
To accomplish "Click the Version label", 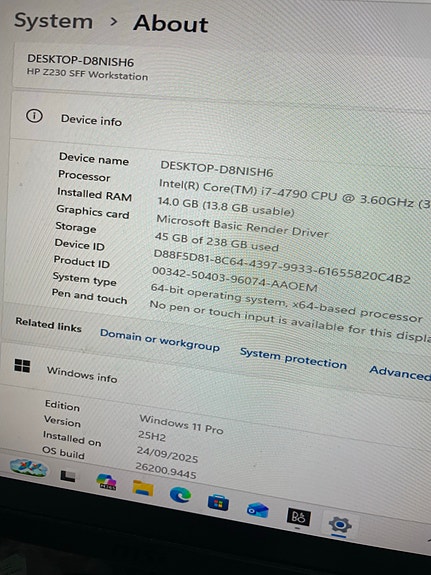I will click(62, 421).
